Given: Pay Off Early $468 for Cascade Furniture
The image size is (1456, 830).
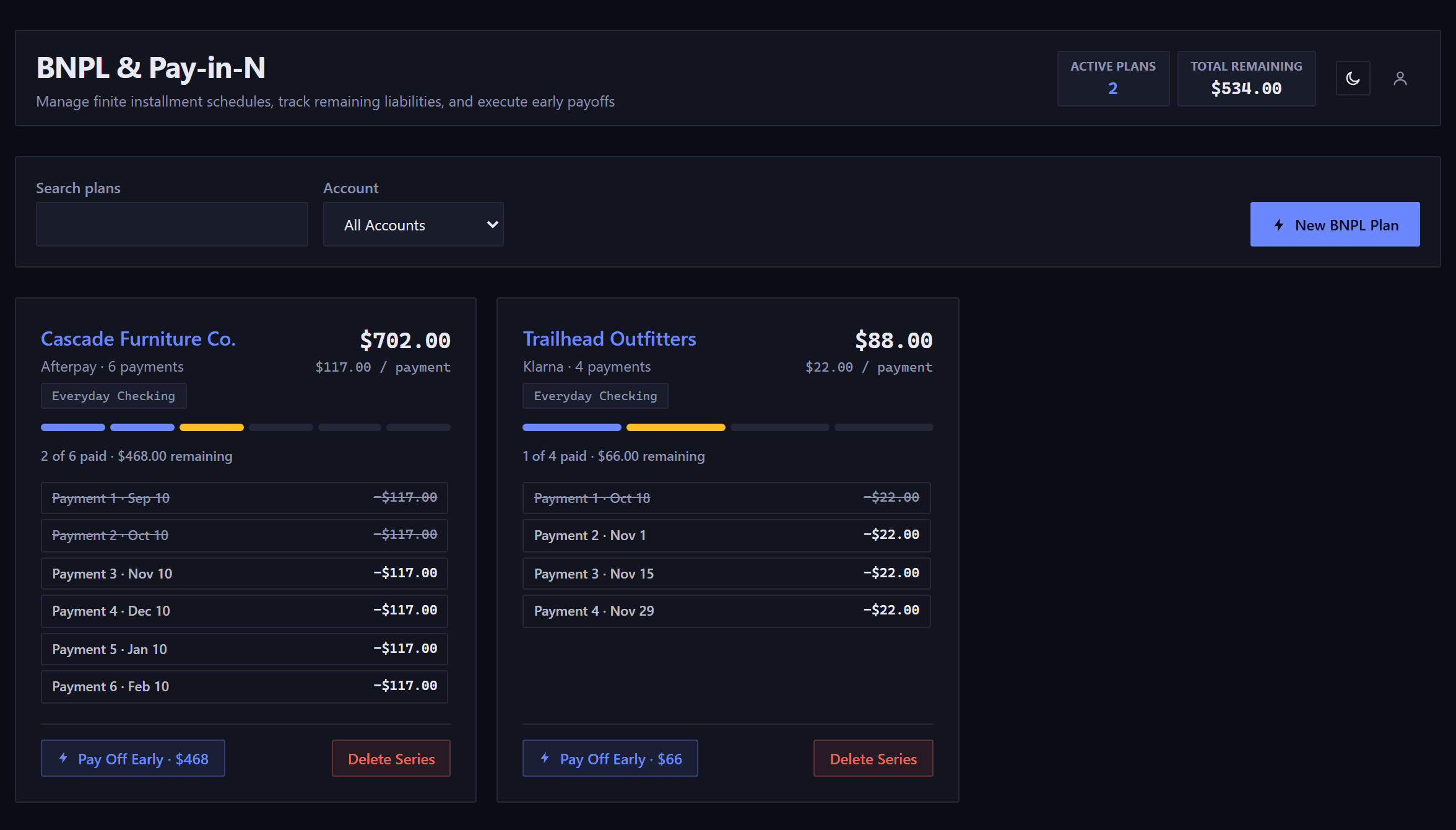Looking at the screenshot, I should (x=133, y=758).
